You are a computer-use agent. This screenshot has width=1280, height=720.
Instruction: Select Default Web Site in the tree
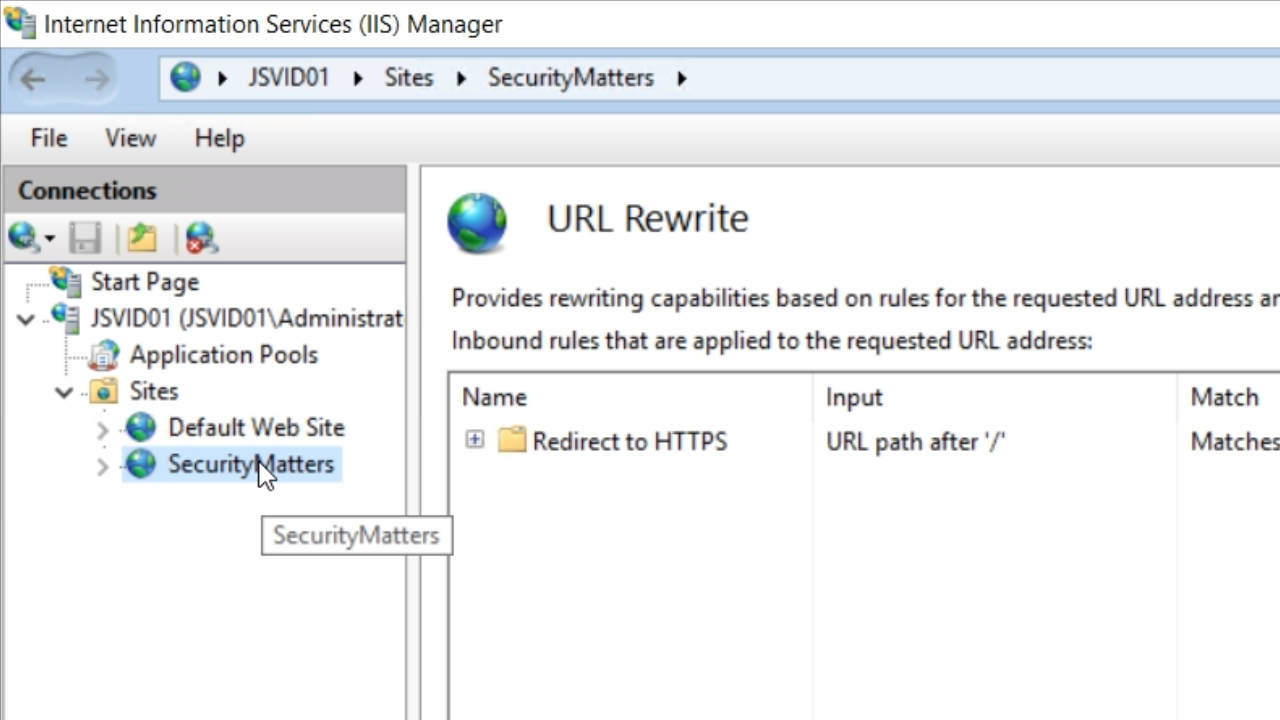pyautogui.click(x=255, y=428)
